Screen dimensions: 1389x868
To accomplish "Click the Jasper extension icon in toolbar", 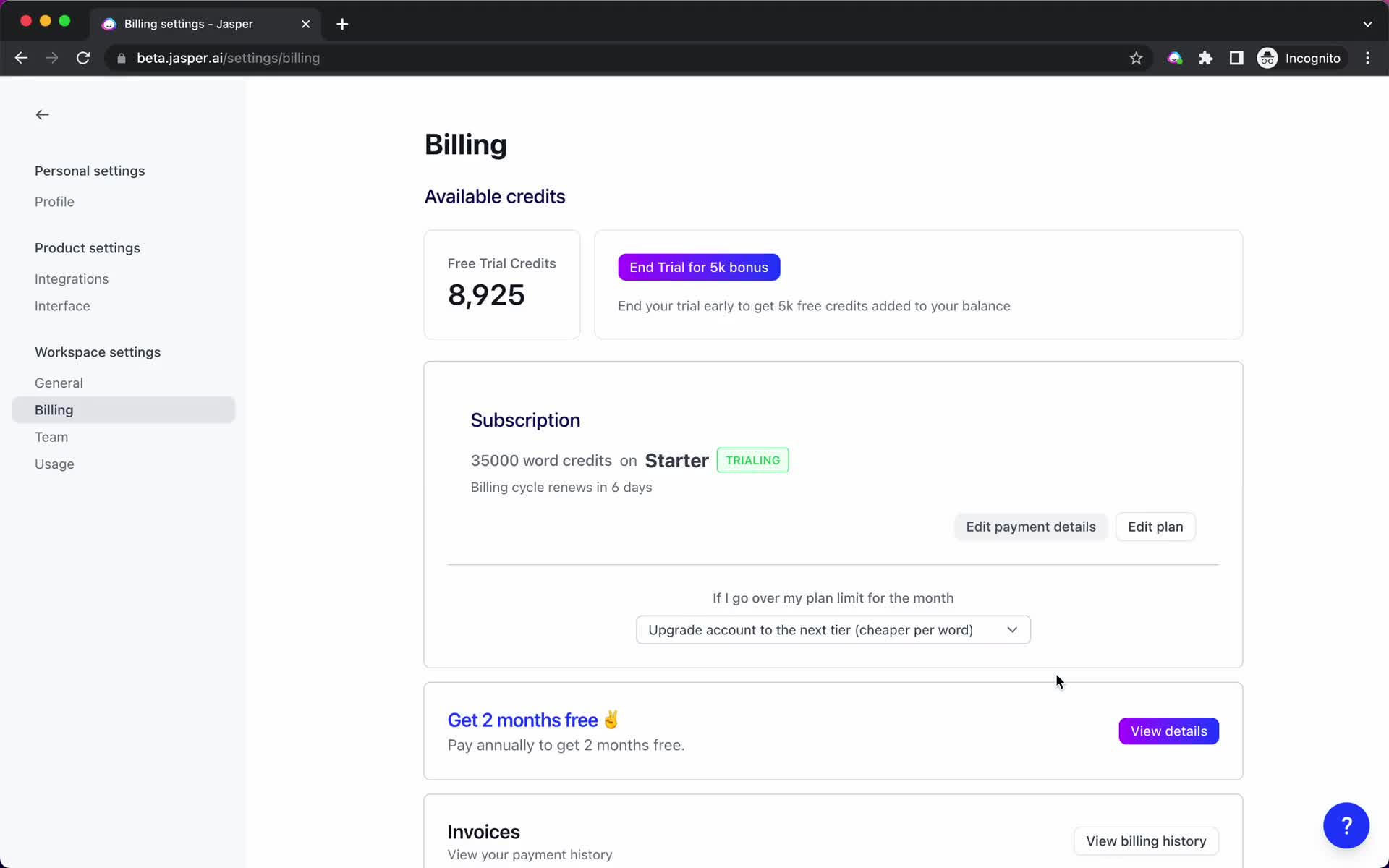I will (1175, 57).
